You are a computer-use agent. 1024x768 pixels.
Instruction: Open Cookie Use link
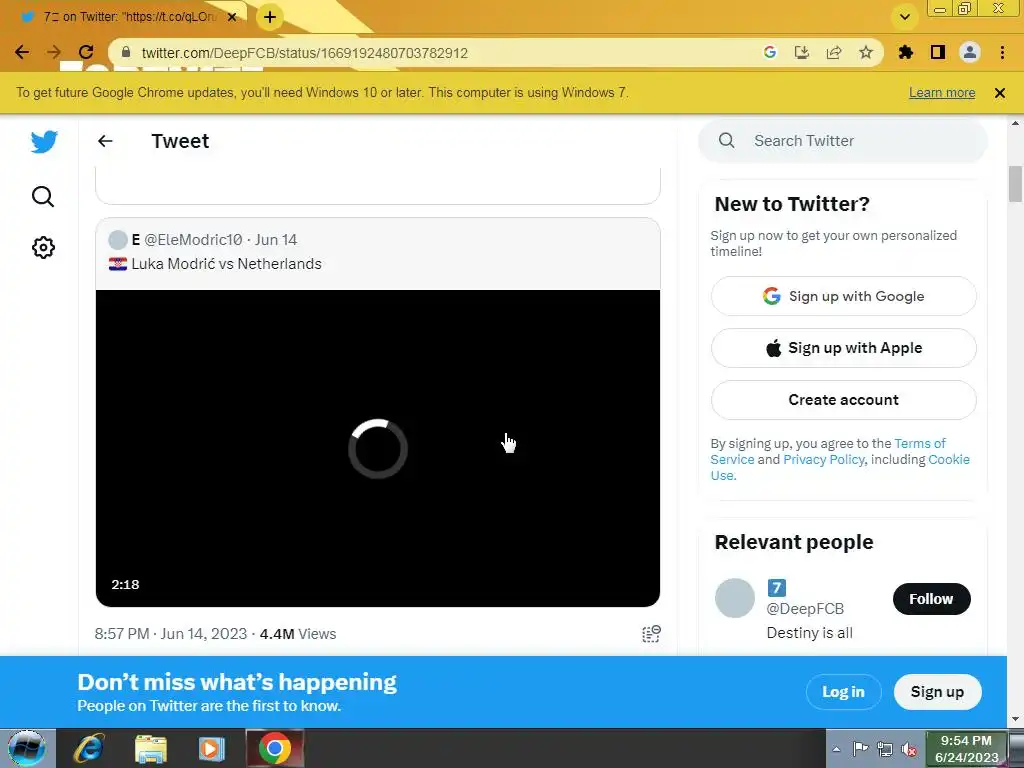(x=949, y=460)
